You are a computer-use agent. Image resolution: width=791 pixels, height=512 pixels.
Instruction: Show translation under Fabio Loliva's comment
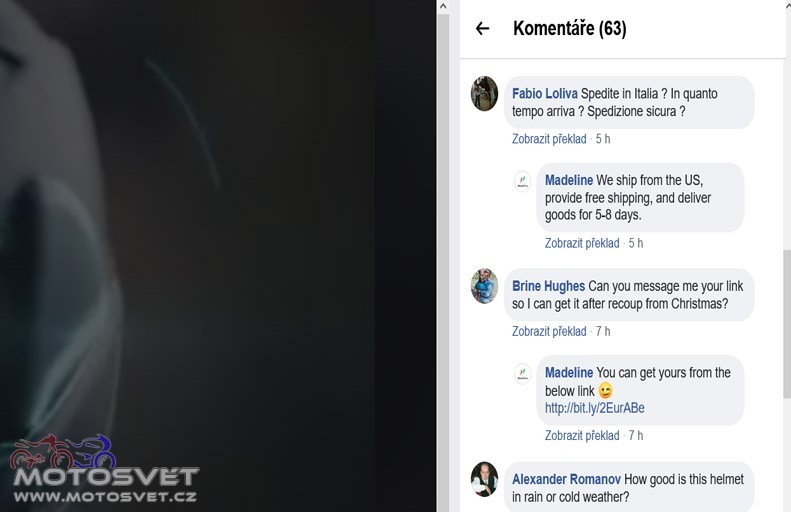click(x=549, y=139)
